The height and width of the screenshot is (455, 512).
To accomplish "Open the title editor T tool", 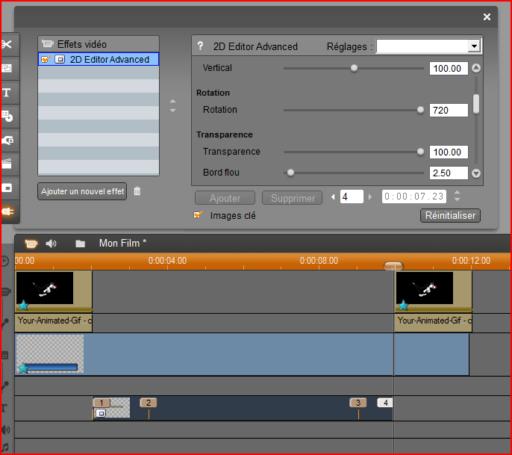I will point(7,92).
